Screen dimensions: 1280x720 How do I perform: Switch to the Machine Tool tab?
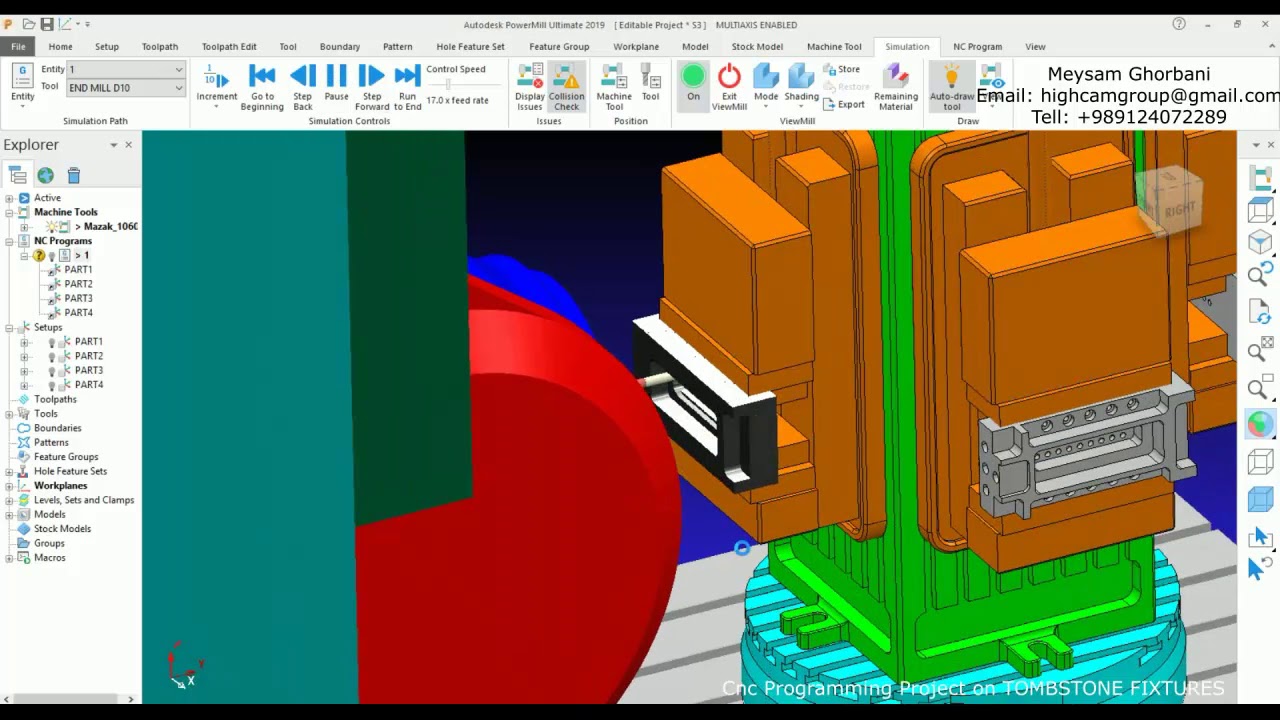point(834,46)
